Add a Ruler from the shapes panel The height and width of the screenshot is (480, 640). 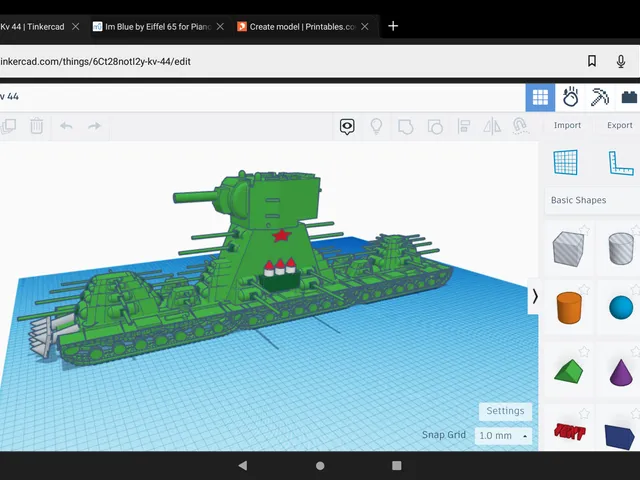[x=621, y=163]
